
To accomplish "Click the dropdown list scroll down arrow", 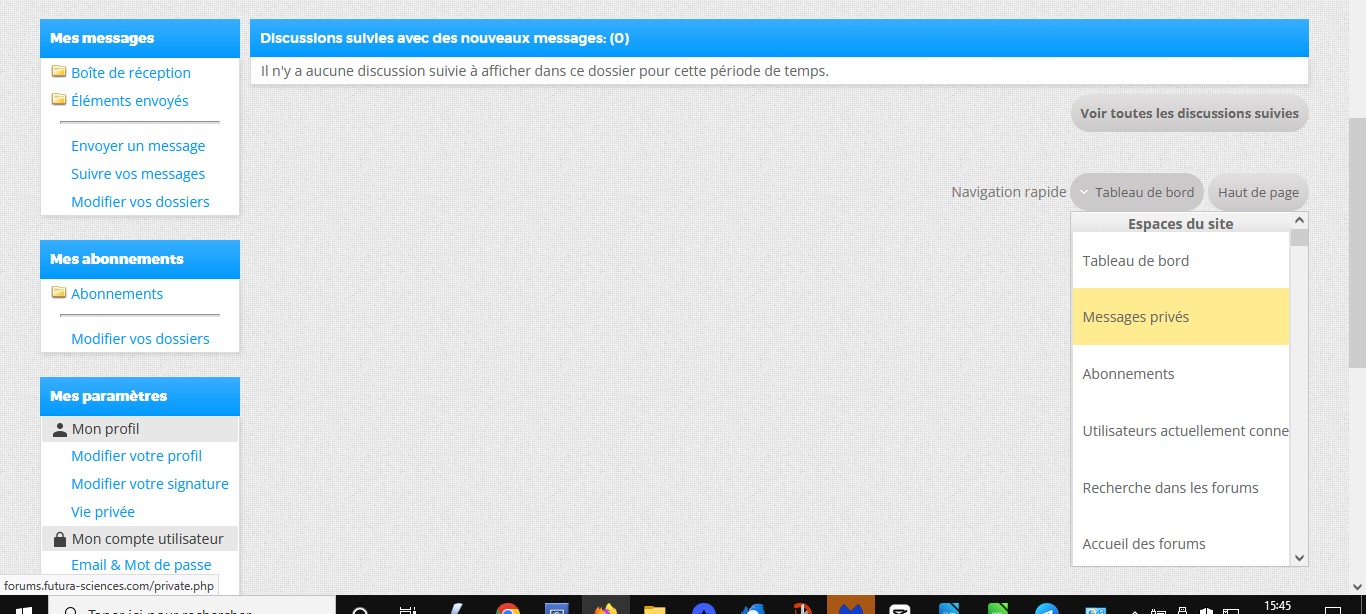I will tap(1299, 558).
